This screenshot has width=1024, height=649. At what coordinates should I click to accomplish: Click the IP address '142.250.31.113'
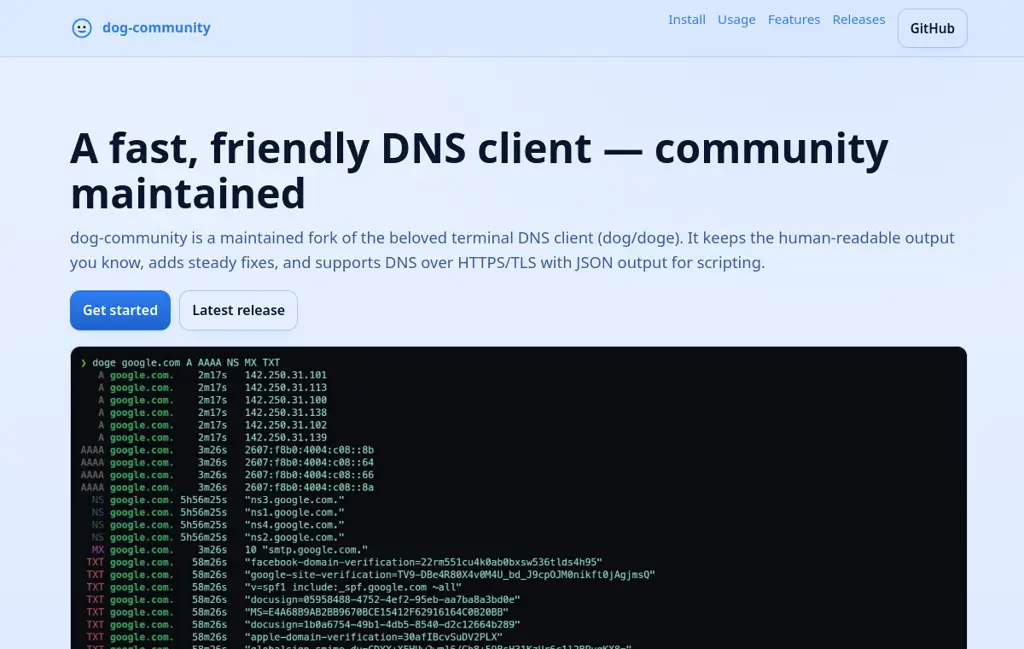pyautogui.click(x=285, y=387)
